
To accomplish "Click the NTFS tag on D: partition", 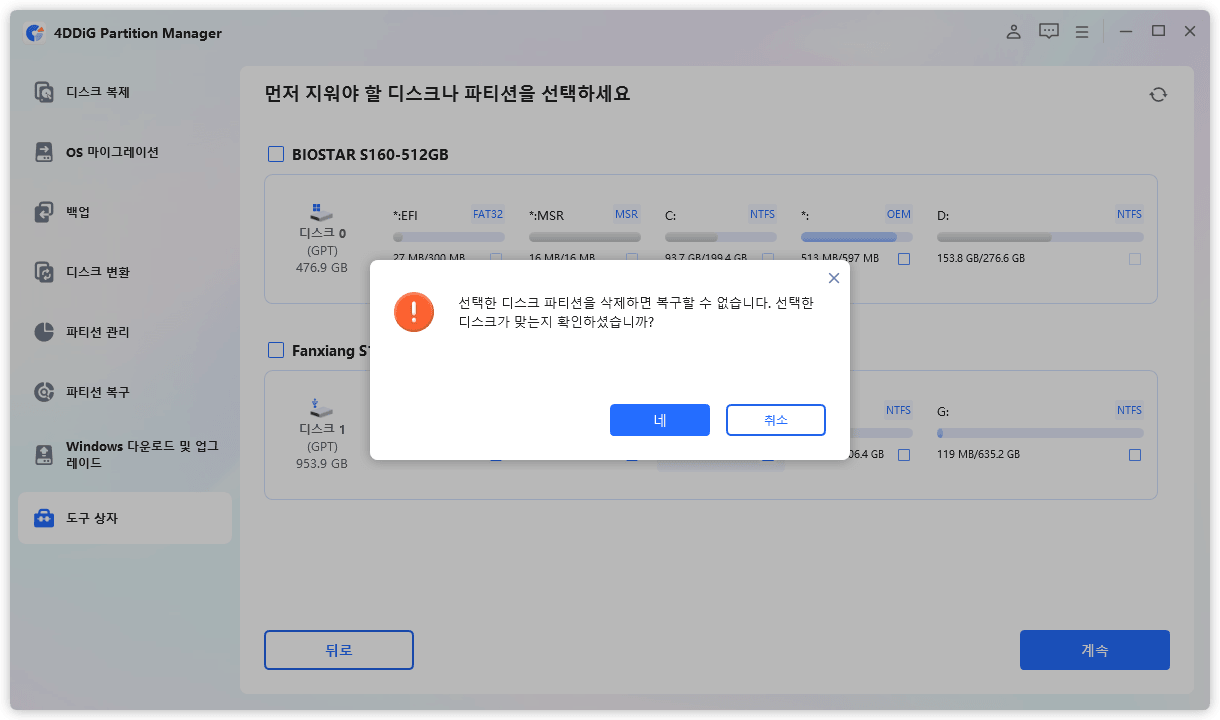I will click(1129, 214).
